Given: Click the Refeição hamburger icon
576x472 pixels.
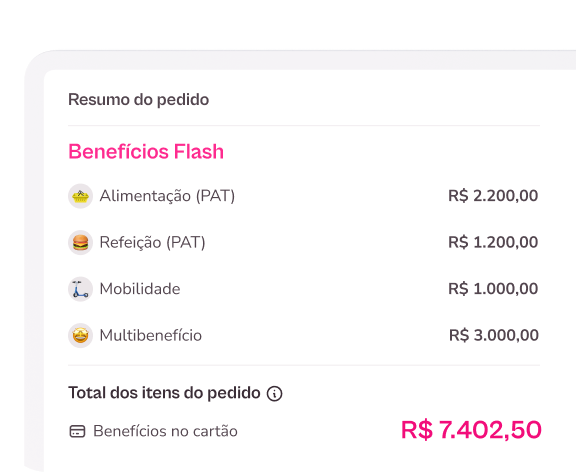Looking at the screenshot, I should (x=80, y=242).
